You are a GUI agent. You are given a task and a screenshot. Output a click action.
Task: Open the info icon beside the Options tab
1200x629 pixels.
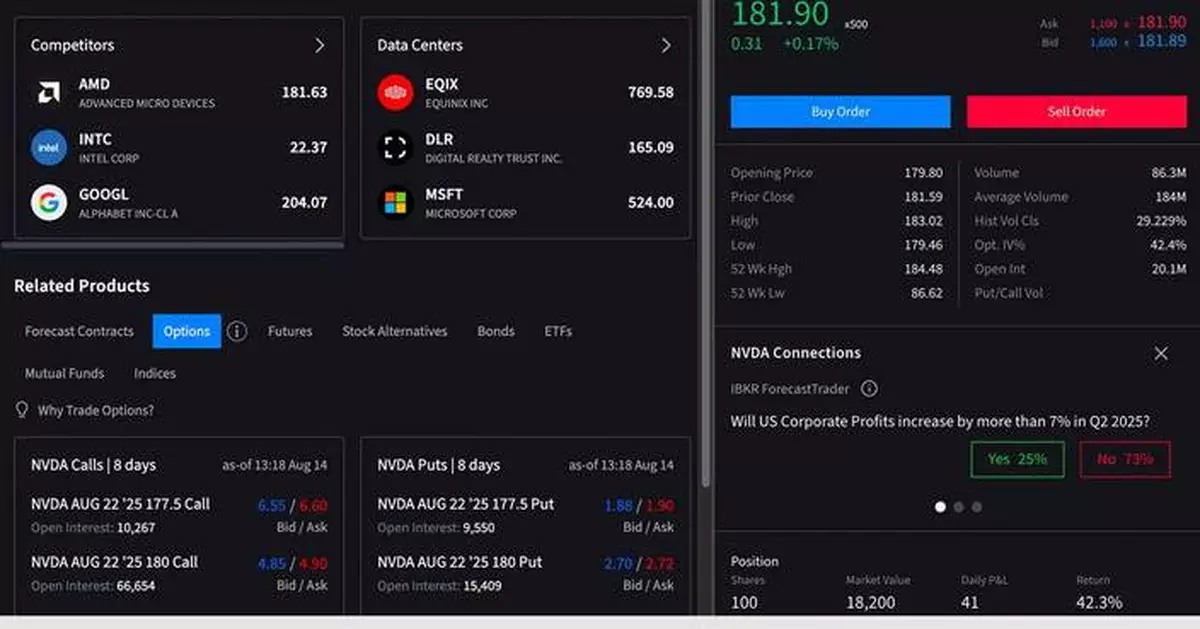coord(237,331)
